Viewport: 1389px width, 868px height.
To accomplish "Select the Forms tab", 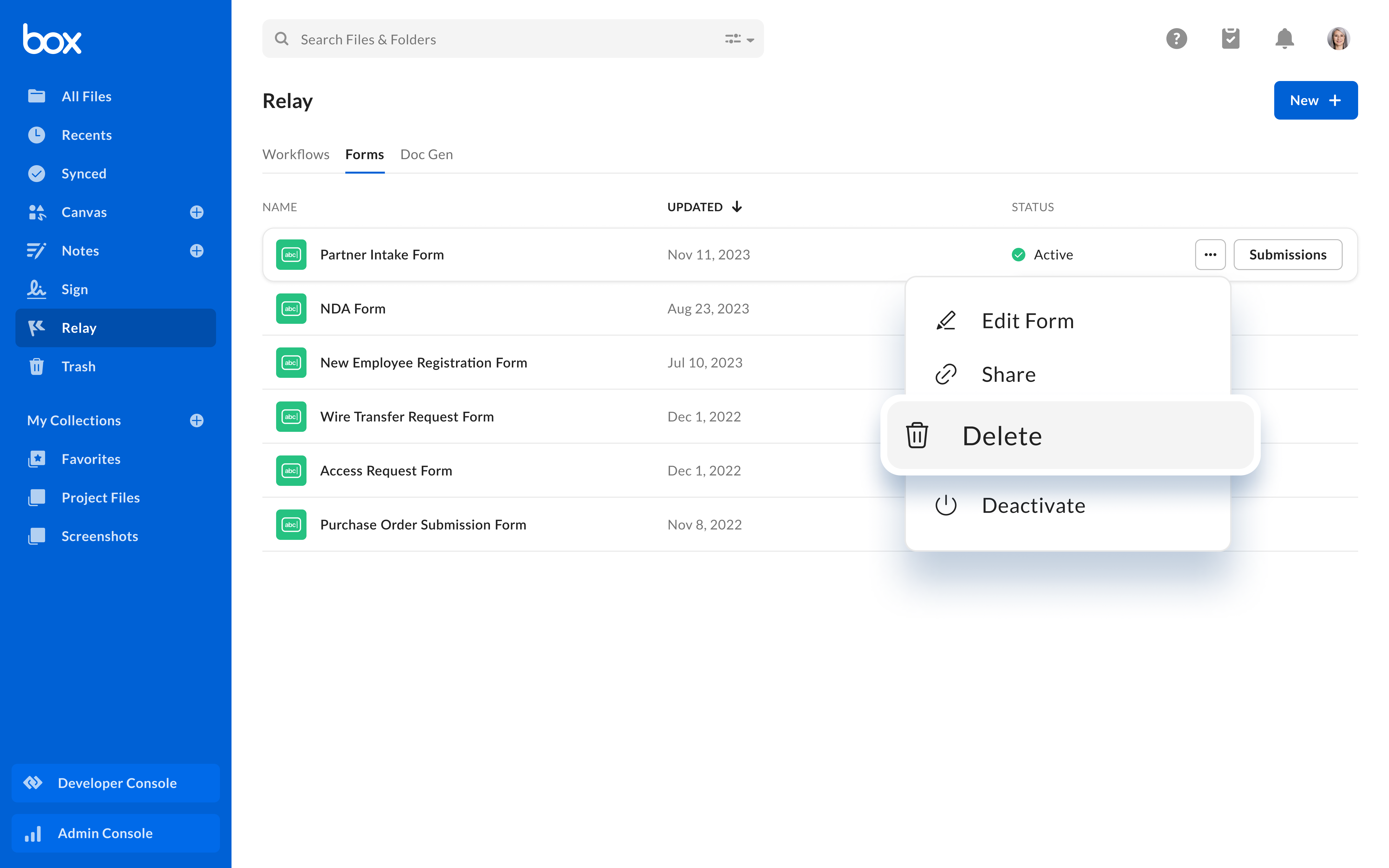I will pyautogui.click(x=364, y=154).
